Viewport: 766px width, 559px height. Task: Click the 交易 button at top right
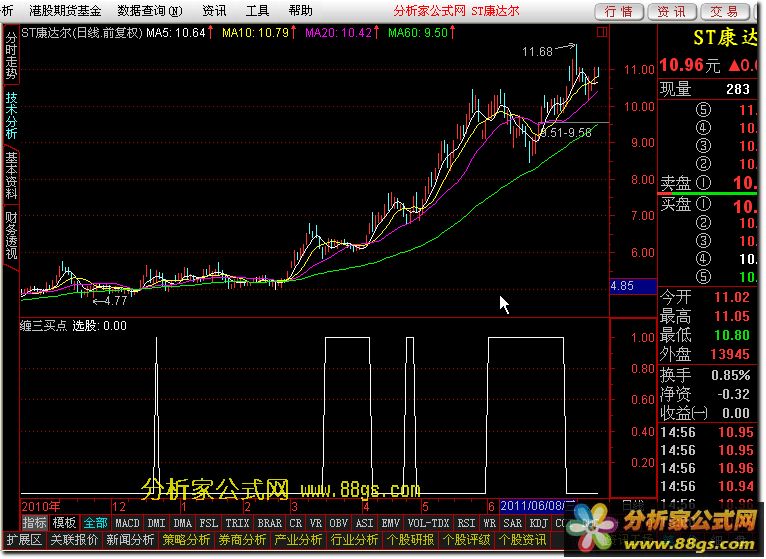coord(724,12)
